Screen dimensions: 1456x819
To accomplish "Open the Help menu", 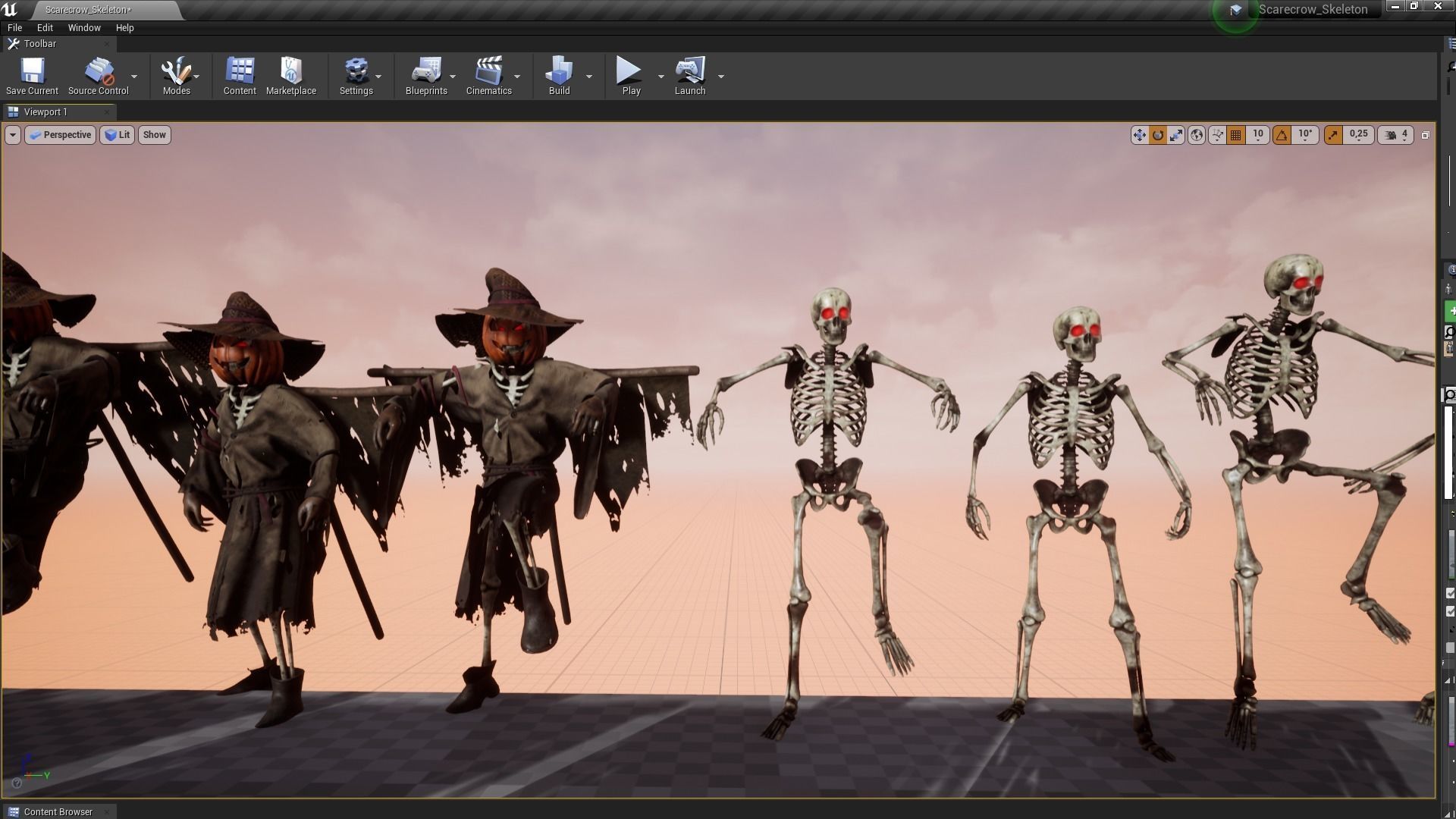I will pyautogui.click(x=124, y=27).
